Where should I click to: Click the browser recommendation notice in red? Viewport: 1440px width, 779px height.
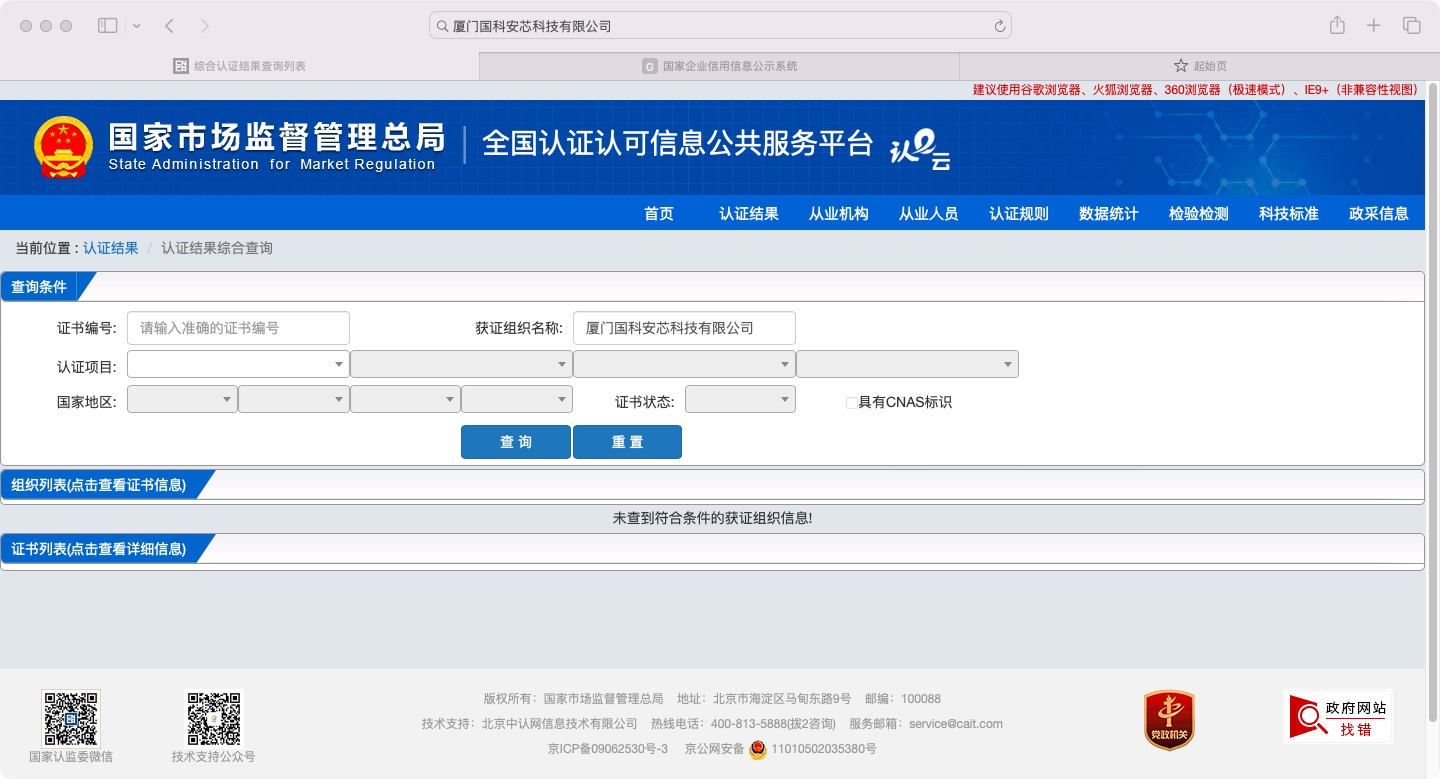pos(1195,89)
